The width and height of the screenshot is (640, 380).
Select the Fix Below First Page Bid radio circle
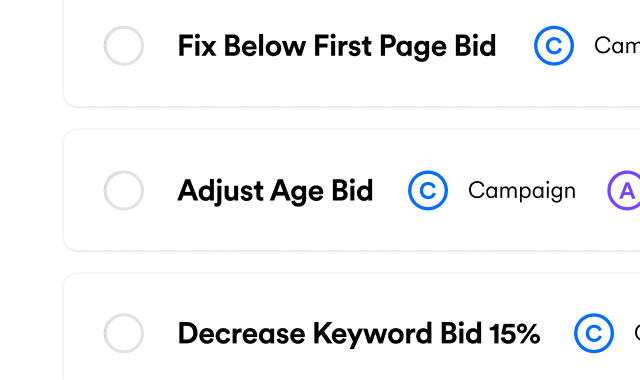click(x=124, y=46)
